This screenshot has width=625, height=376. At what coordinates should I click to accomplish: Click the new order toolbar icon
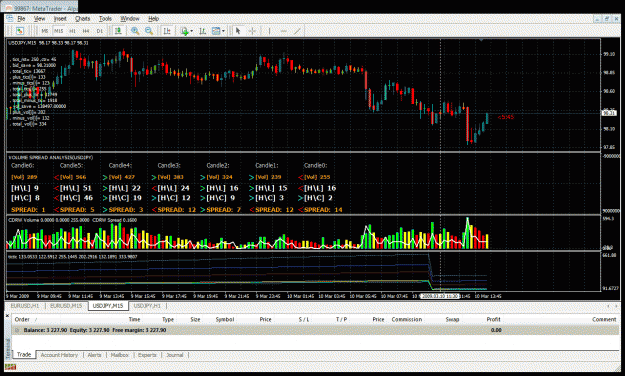point(20,31)
